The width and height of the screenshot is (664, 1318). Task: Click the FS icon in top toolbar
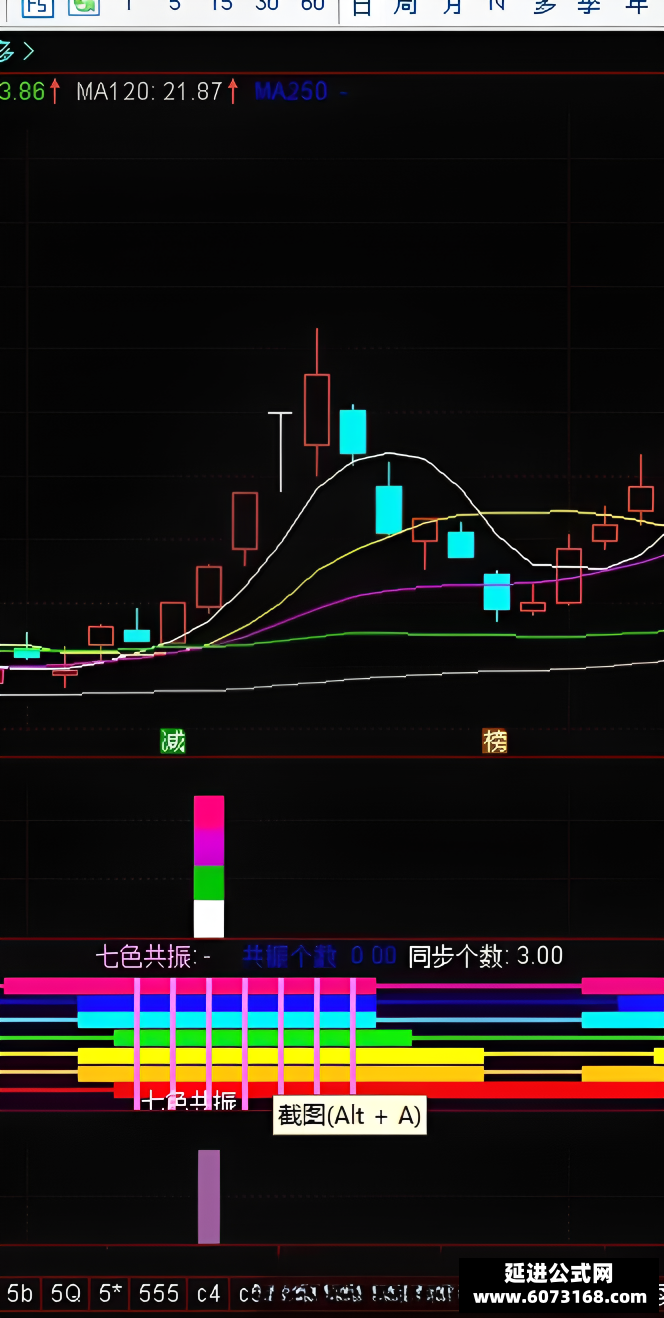pos(39,6)
